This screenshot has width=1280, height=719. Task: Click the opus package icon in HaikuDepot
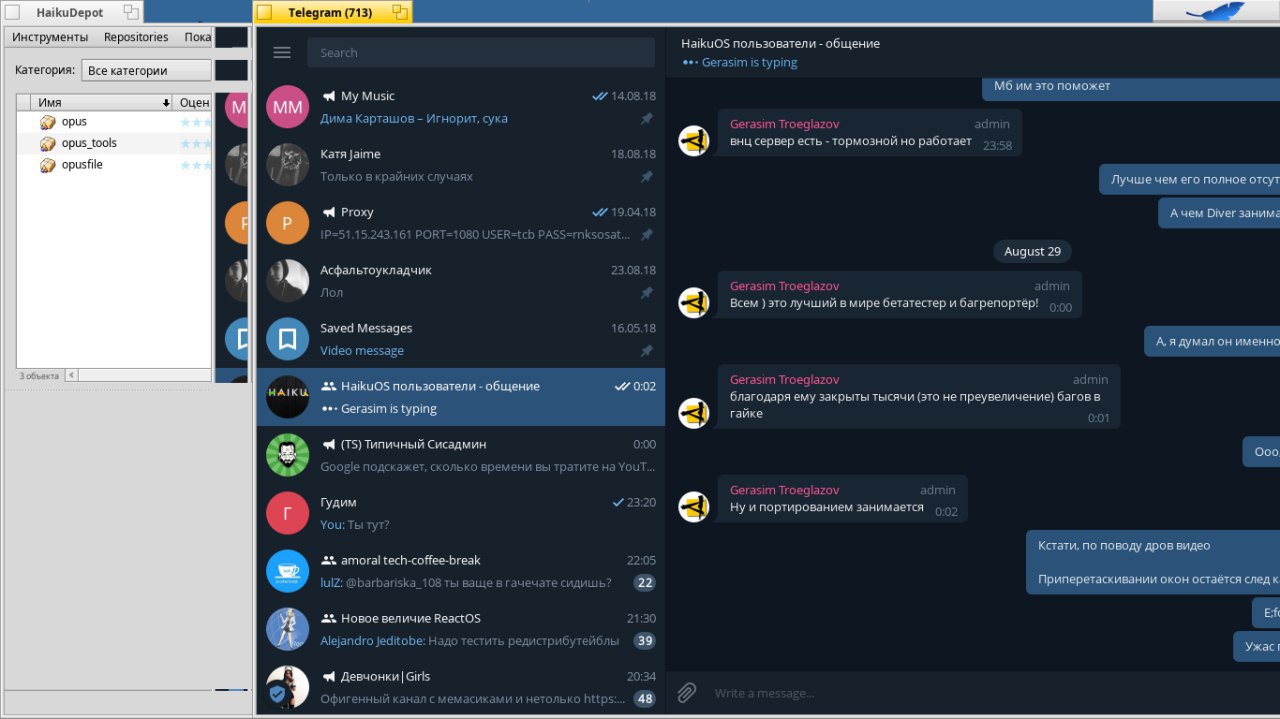point(47,122)
